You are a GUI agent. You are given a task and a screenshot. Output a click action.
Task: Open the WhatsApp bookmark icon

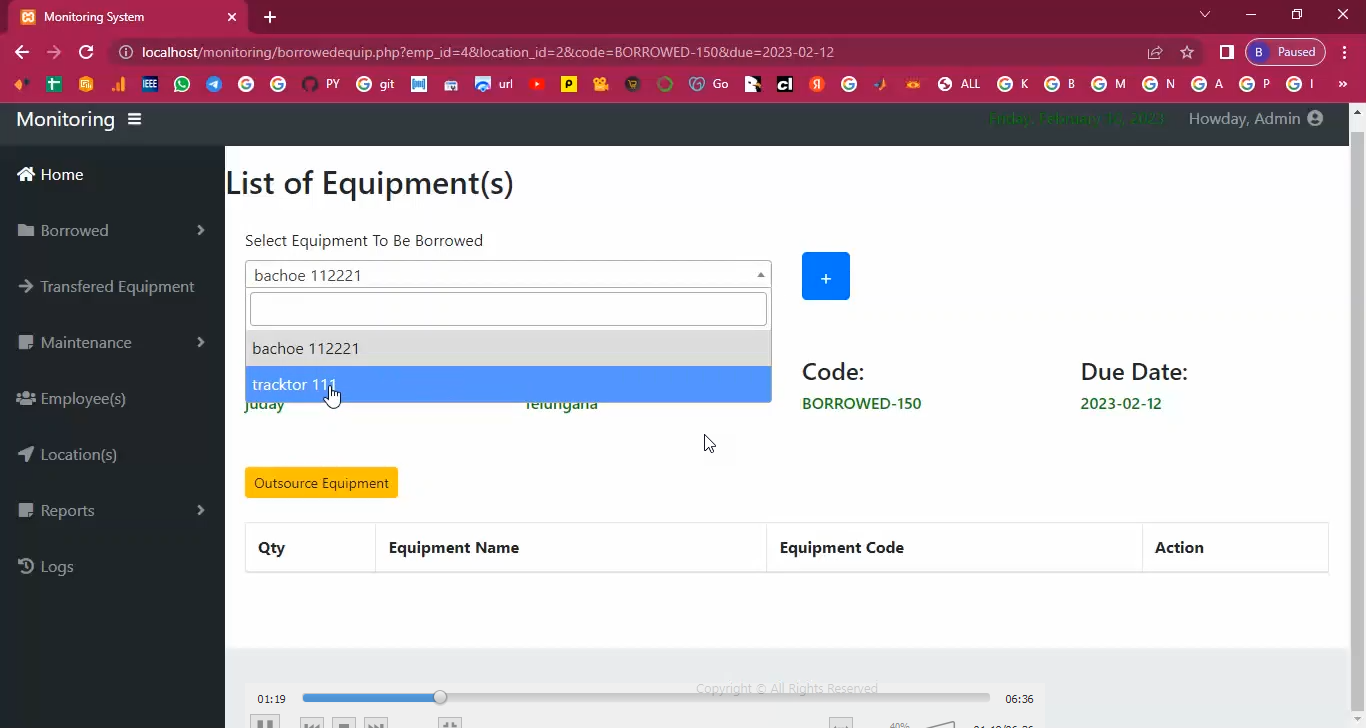coord(181,85)
